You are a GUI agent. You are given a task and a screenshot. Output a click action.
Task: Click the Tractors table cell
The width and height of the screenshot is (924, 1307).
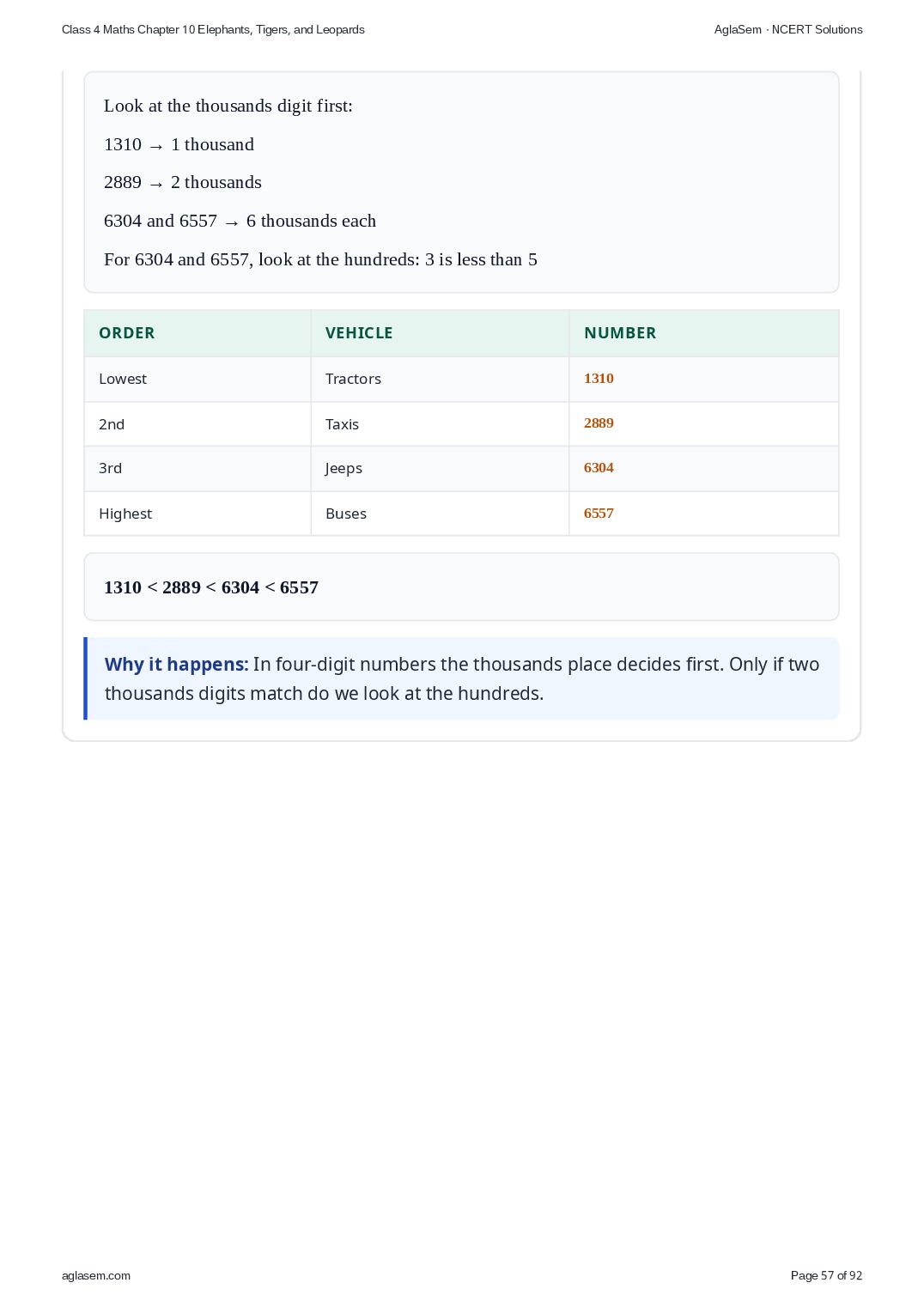coord(440,379)
